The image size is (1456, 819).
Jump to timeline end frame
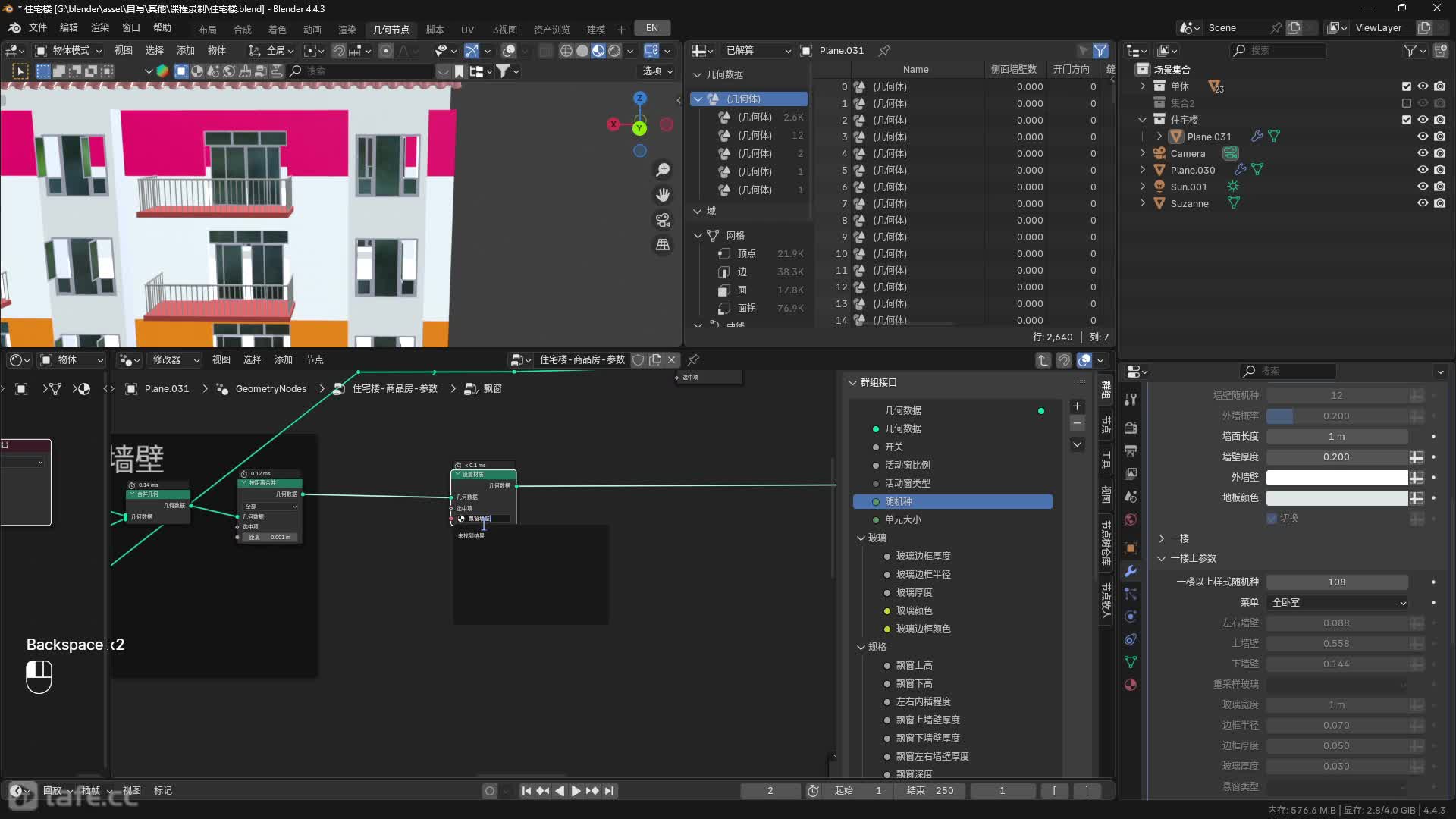click(x=609, y=791)
